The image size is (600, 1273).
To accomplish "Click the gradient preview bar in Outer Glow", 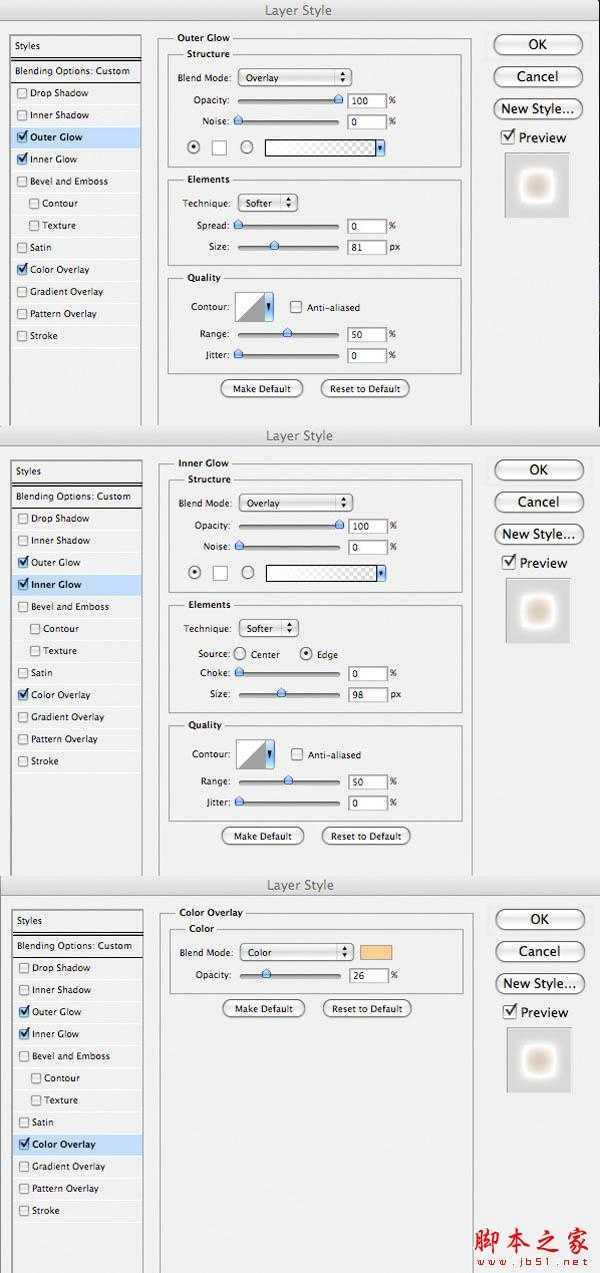I will click(320, 148).
